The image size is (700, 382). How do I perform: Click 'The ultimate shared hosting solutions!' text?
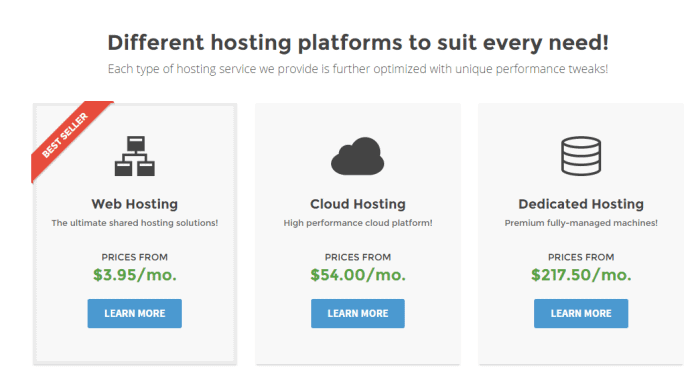pyautogui.click(x=135, y=223)
